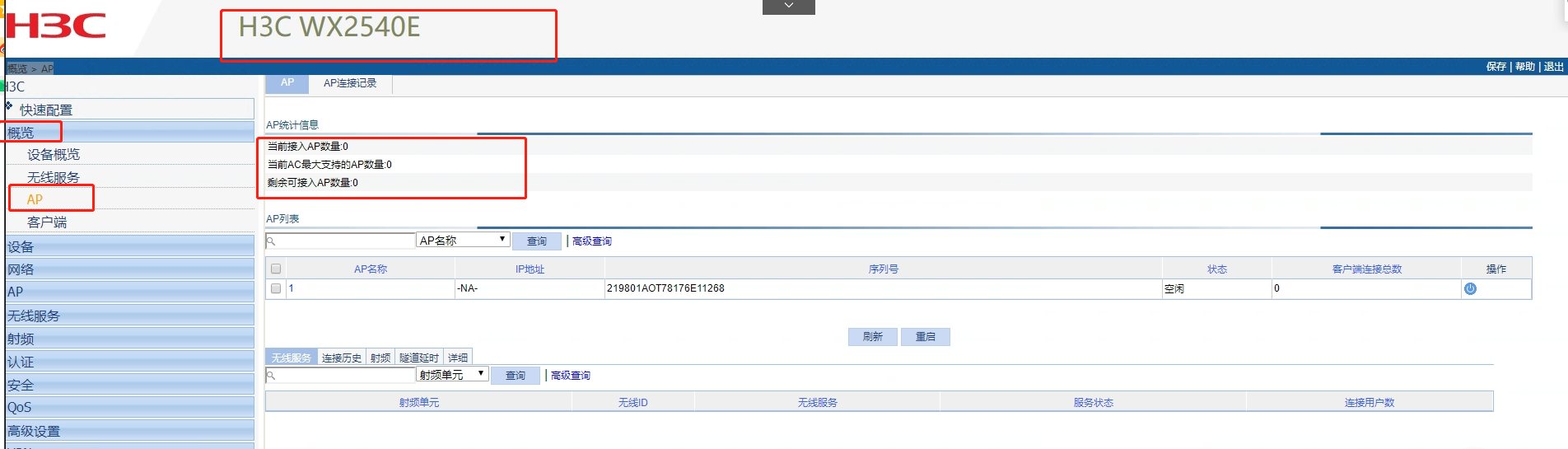This screenshot has width=1568, height=449.
Task: Expand the 无线服务 sidebar section header
Action: click(130, 316)
